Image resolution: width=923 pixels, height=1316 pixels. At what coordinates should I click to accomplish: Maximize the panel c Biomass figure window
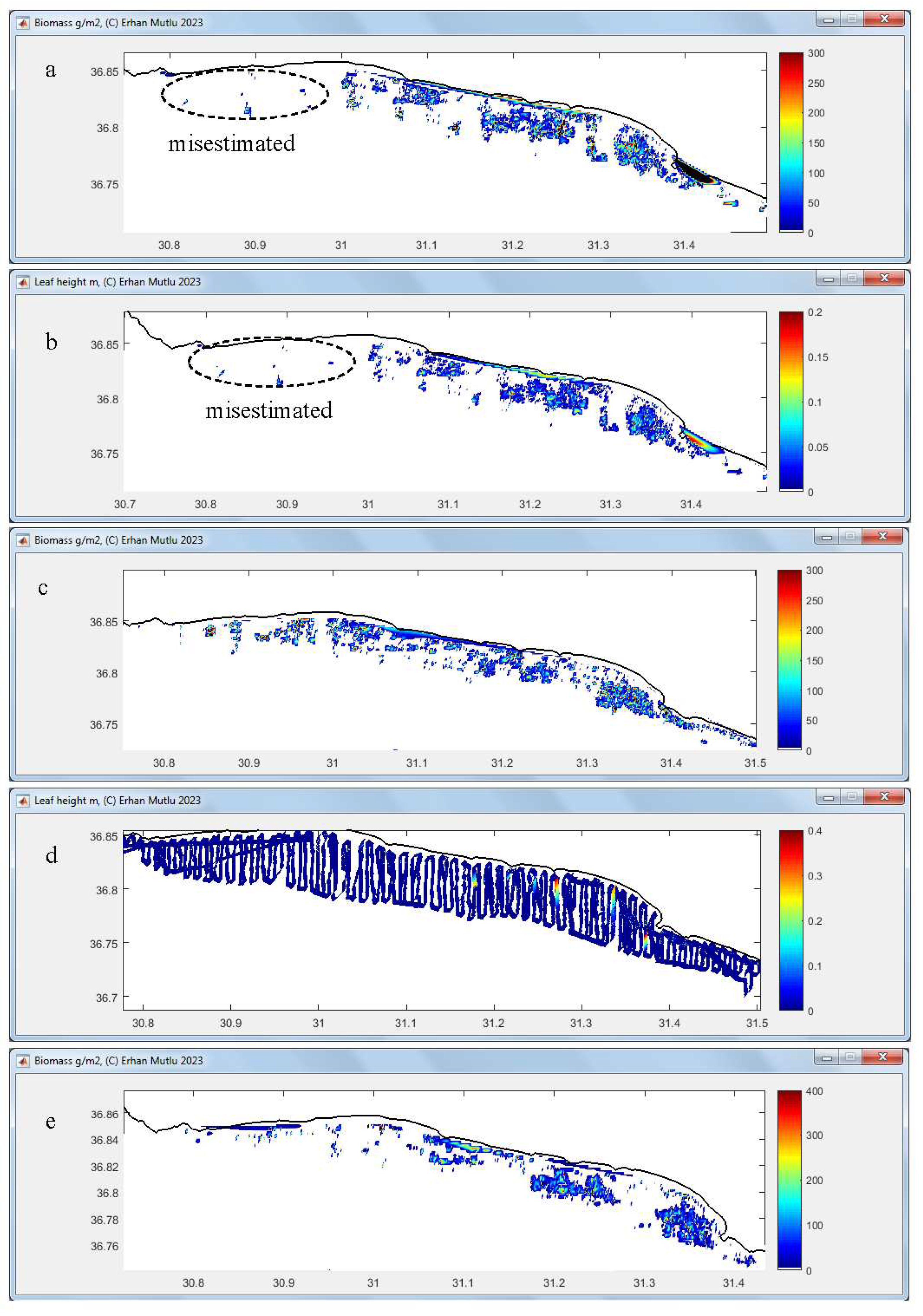coord(850,537)
